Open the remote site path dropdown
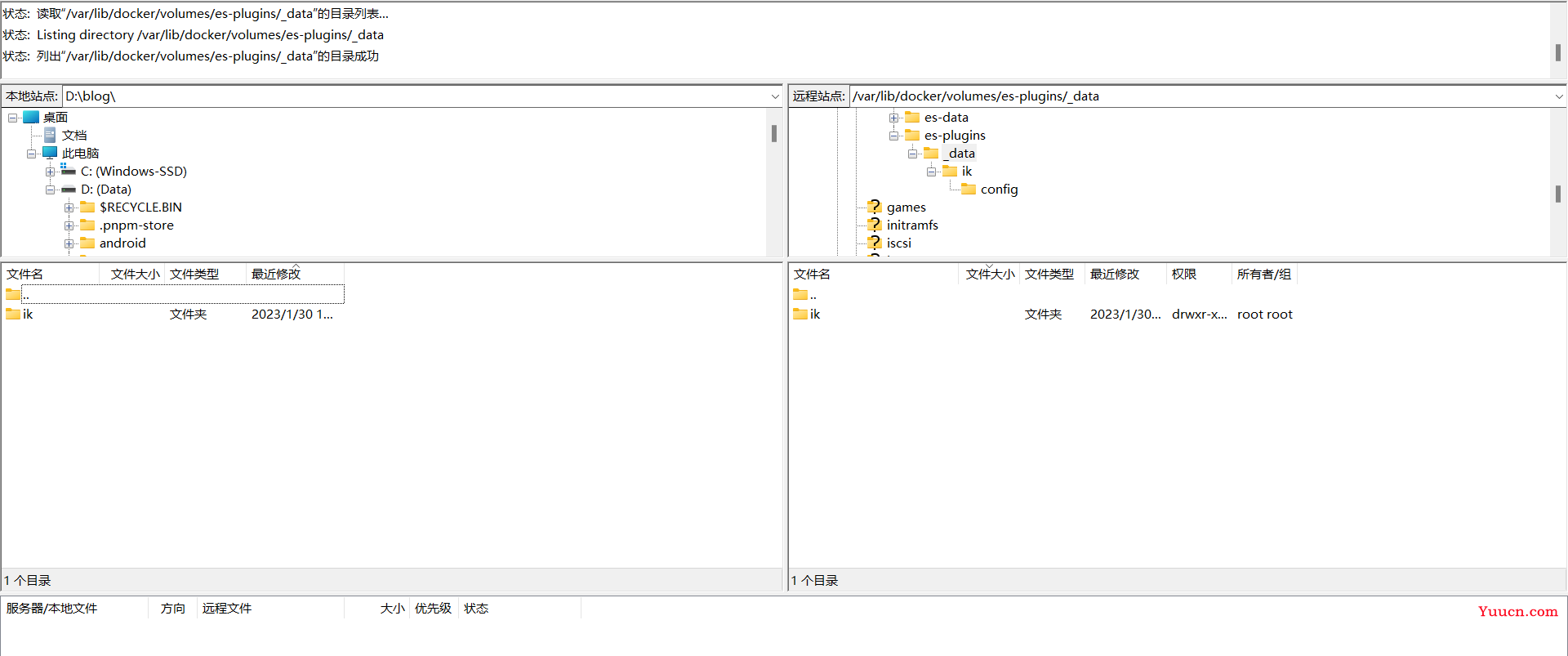Viewport: 1568px width, 656px height. (x=1558, y=96)
